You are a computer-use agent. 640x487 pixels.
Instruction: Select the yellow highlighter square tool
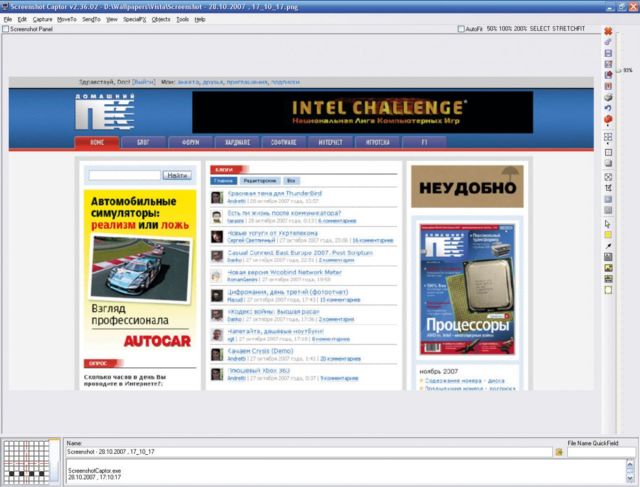[x=608, y=235]
